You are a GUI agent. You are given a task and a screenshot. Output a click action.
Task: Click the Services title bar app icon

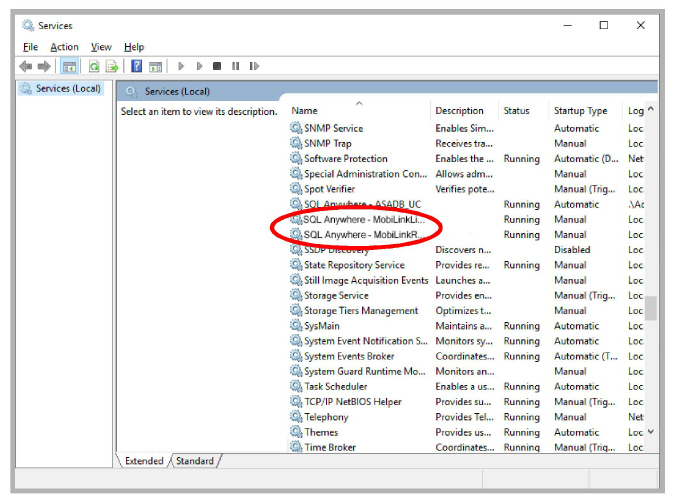tap(28, 25)
